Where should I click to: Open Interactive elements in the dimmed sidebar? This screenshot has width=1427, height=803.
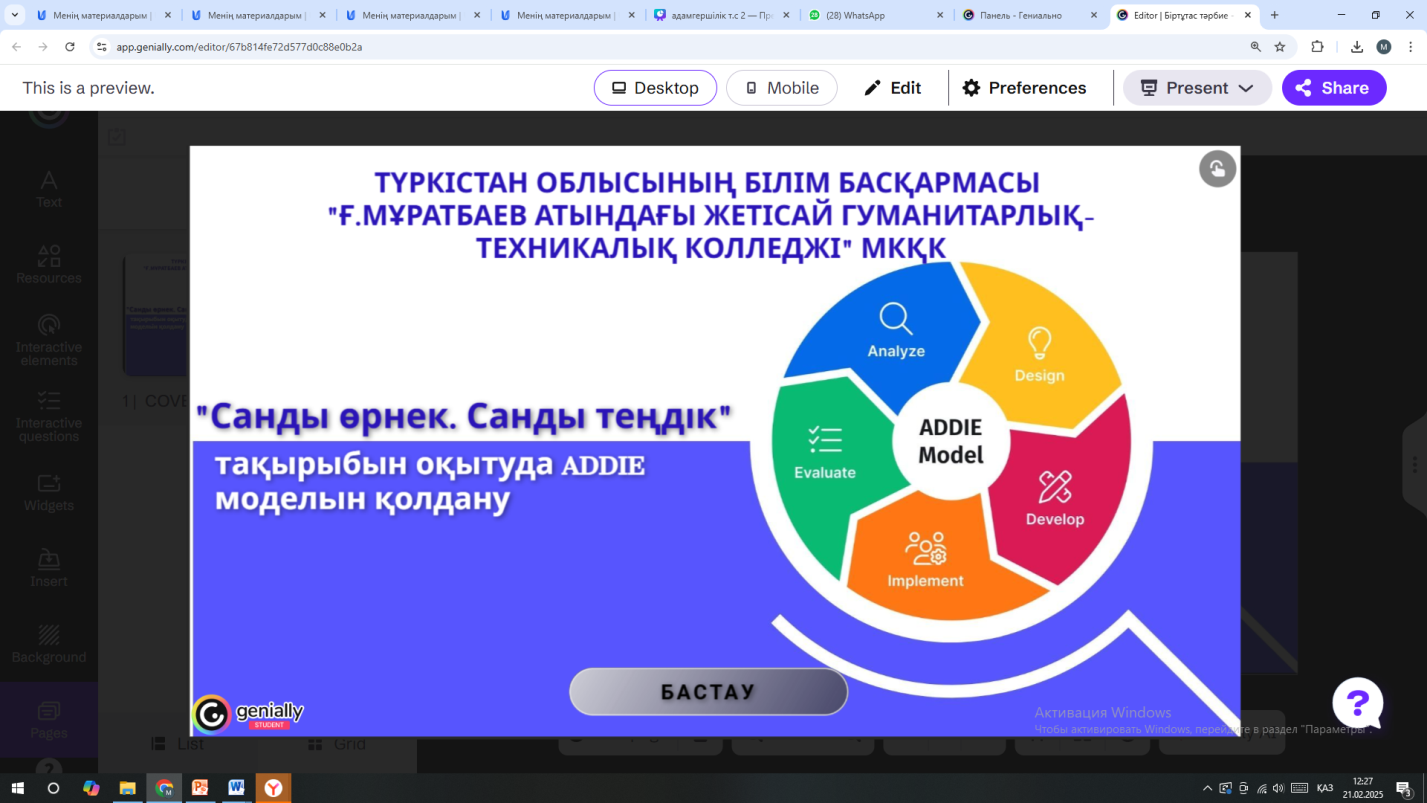coord(49,340)
